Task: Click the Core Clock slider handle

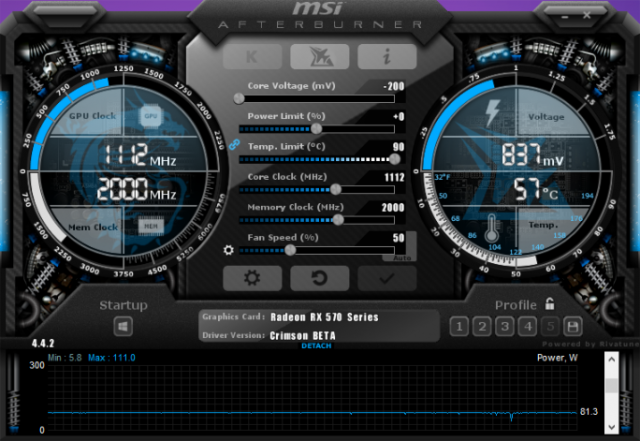Action: tap(335, 188)
